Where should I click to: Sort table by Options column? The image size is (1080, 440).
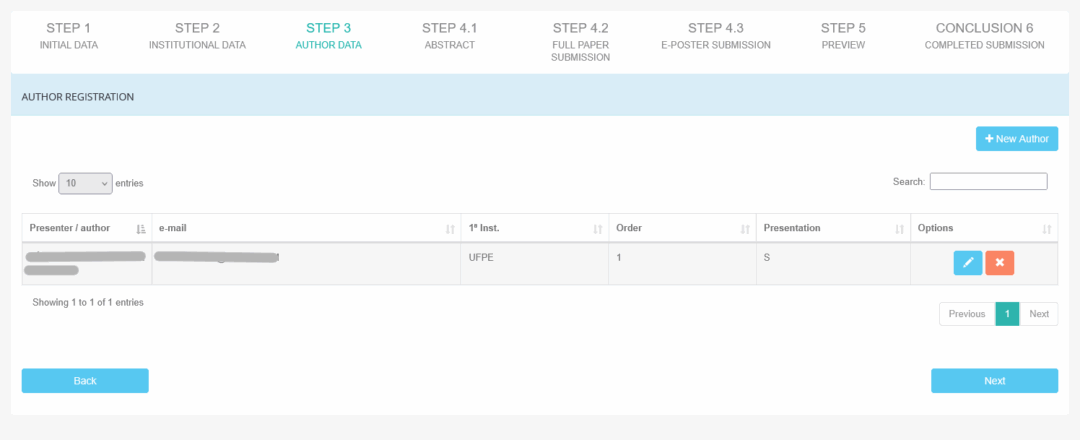983,228
